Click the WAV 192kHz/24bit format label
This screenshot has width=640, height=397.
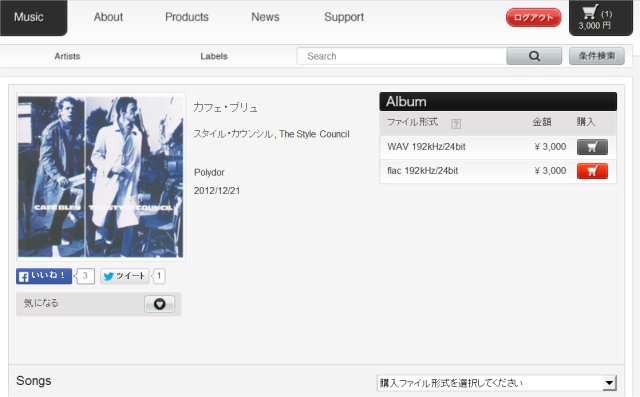coord(426,147)
